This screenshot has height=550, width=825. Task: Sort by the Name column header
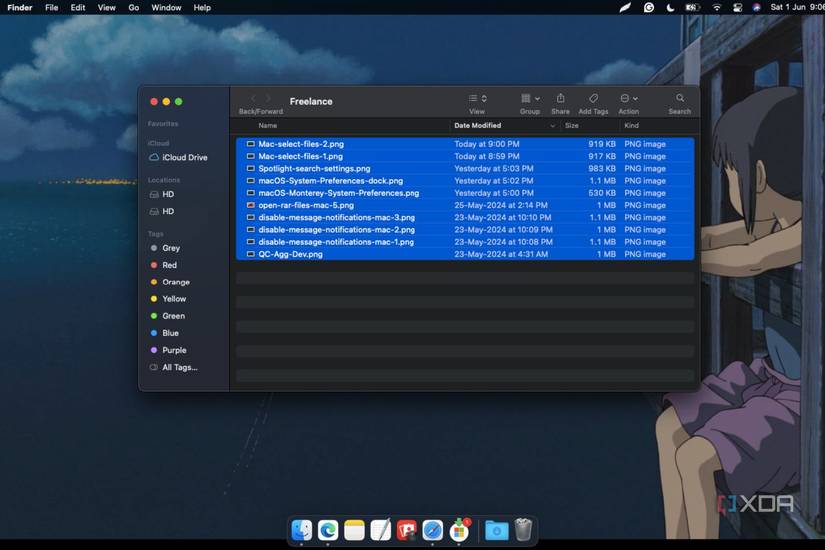coord(267,125)
